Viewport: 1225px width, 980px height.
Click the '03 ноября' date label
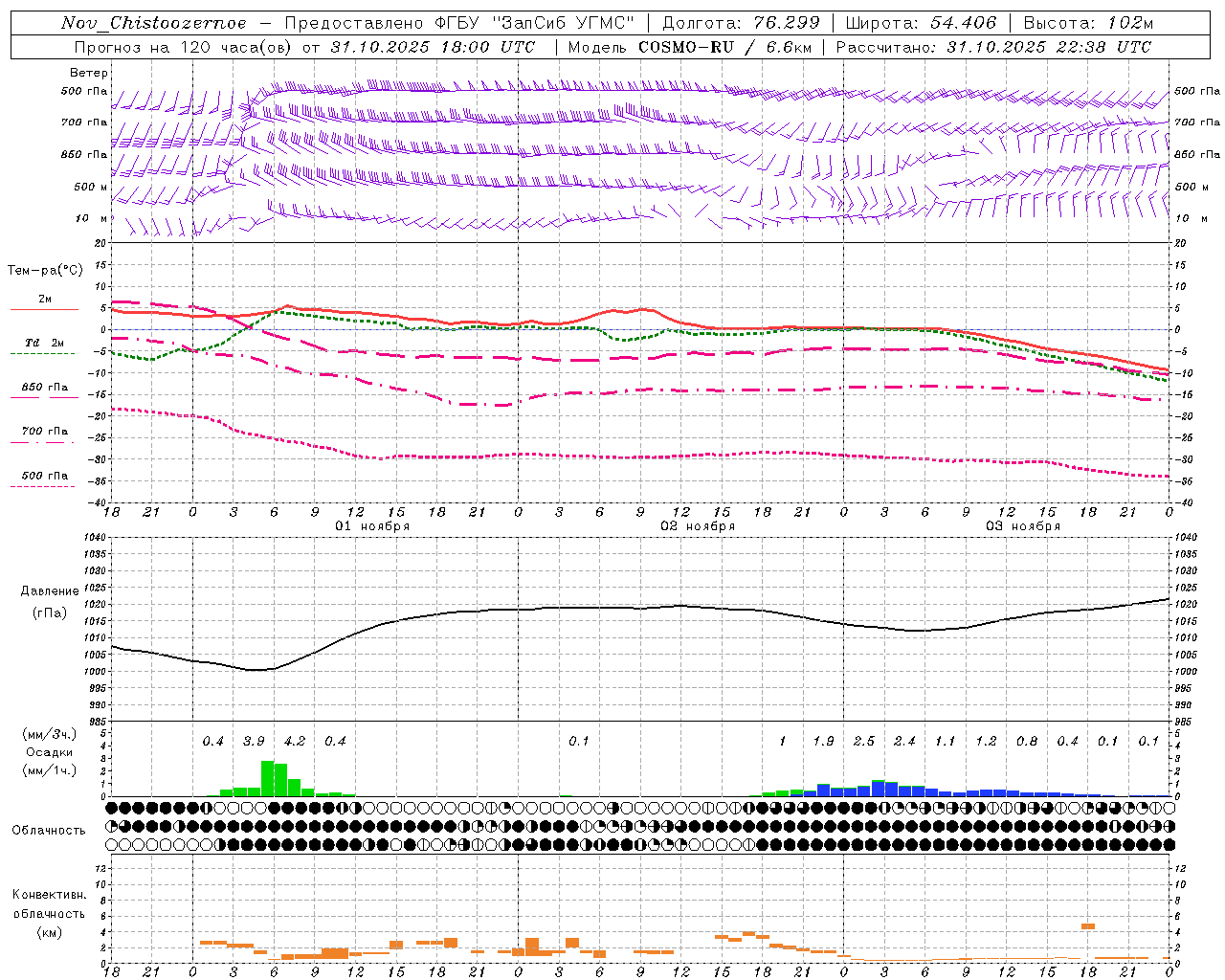pyautogui.click(x=1023, y=526)
